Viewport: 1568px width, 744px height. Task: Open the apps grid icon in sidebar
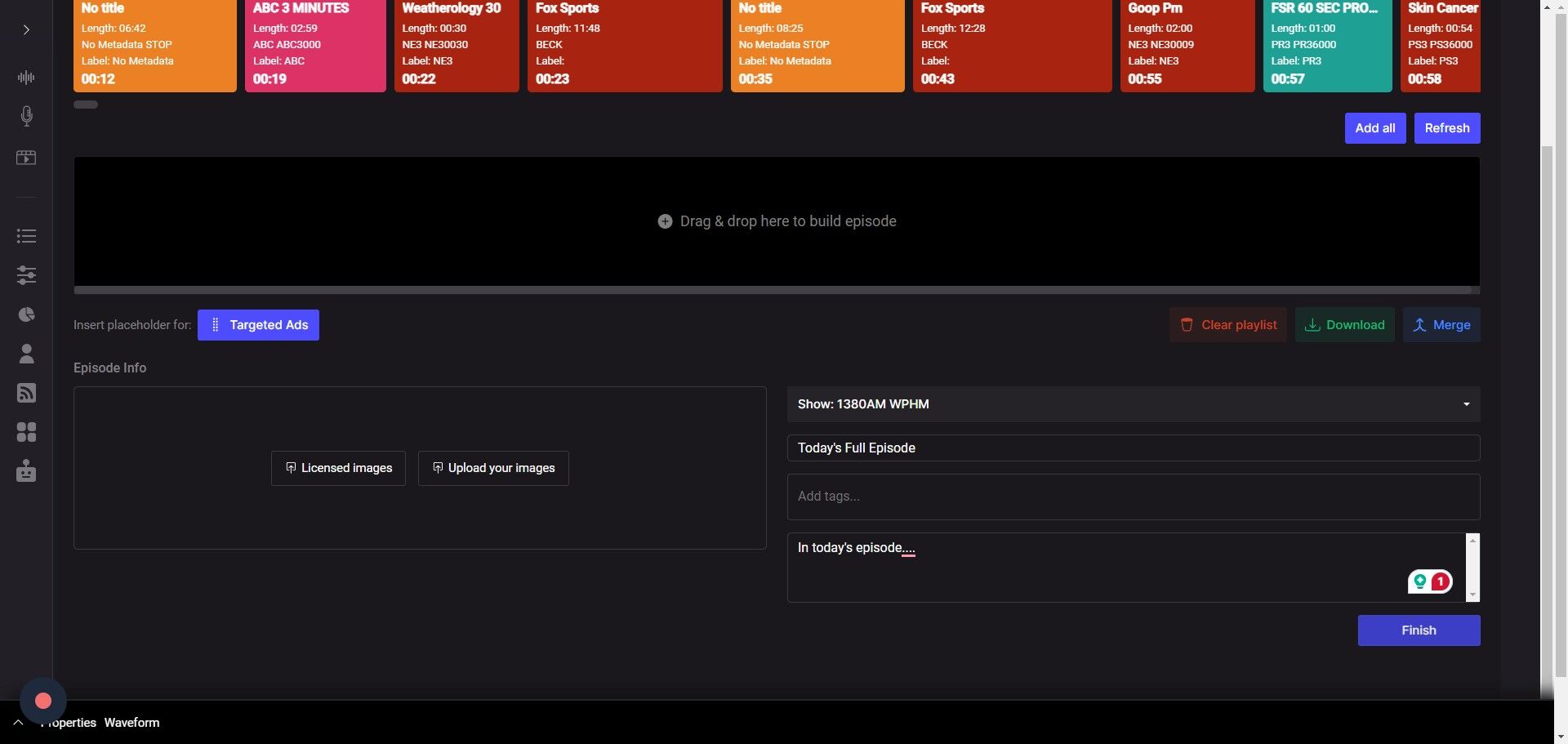pos(26,432)
